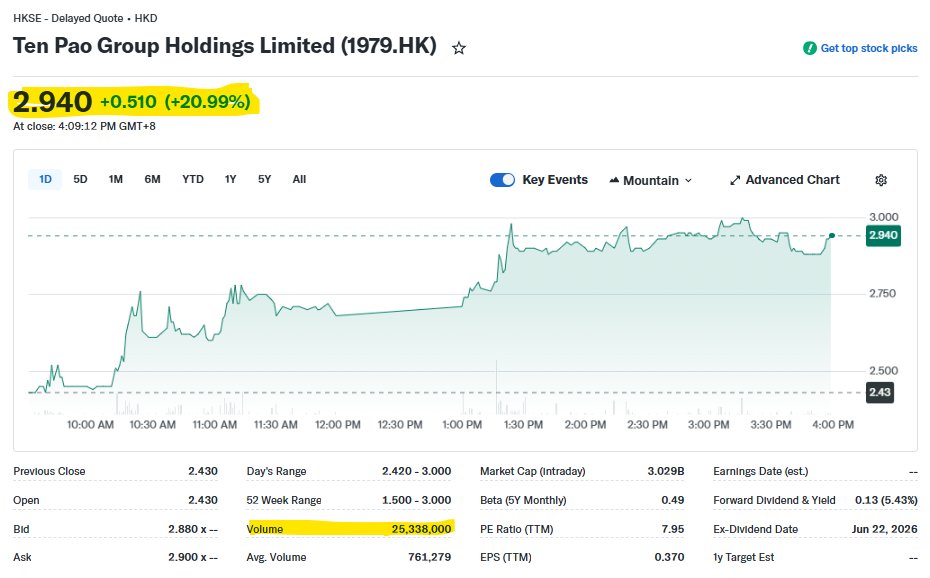Click the 2.940 large price quote

click(x=52, y=102)
